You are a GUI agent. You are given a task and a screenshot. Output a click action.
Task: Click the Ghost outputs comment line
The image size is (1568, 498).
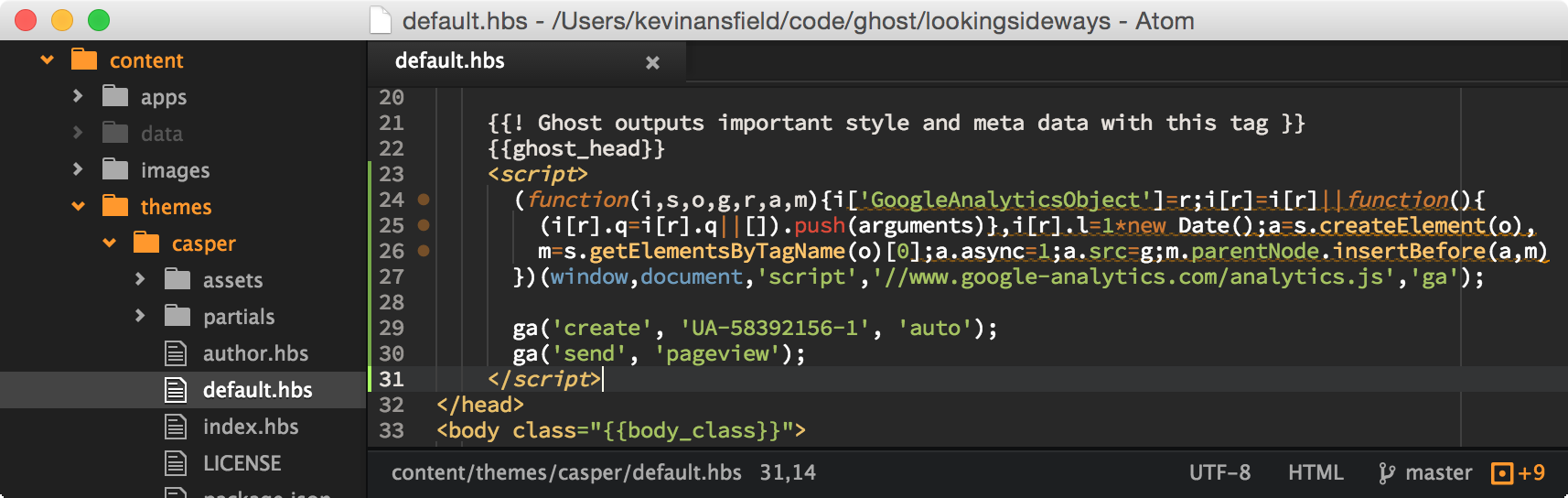[897, 123]
